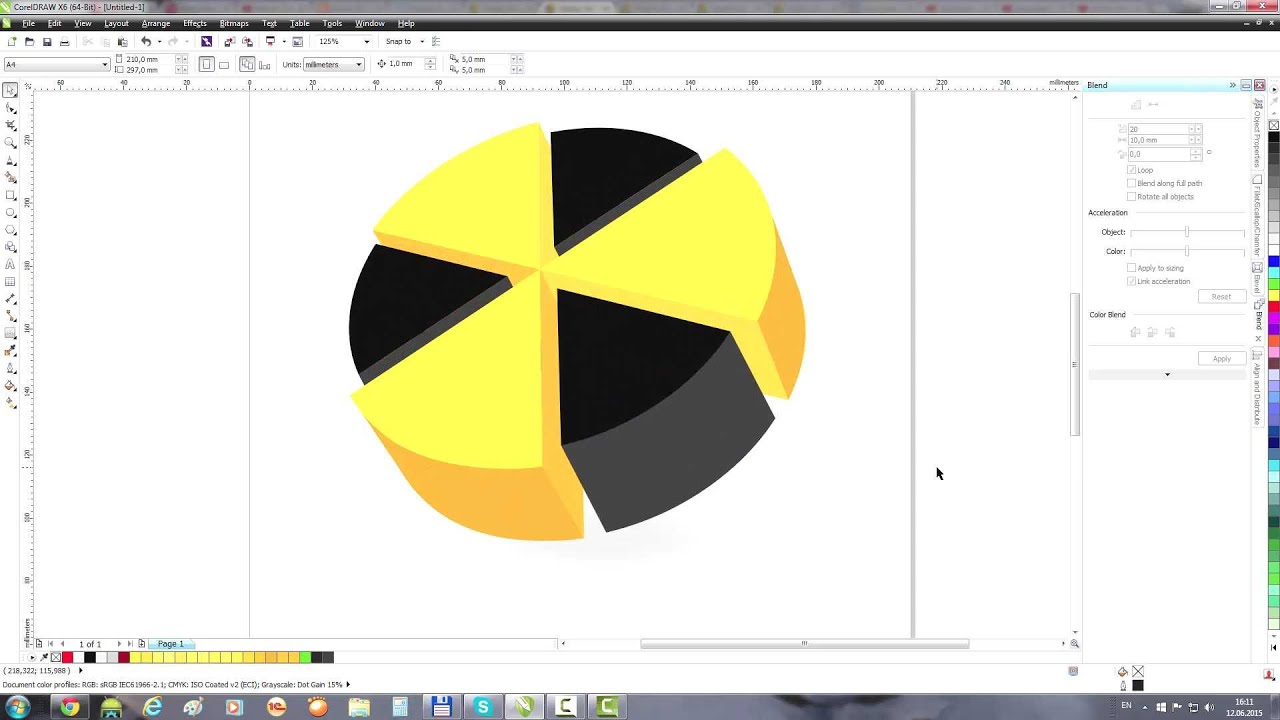
Task: Open the zoom level 125% dropdown
Action: coord(366,42)
